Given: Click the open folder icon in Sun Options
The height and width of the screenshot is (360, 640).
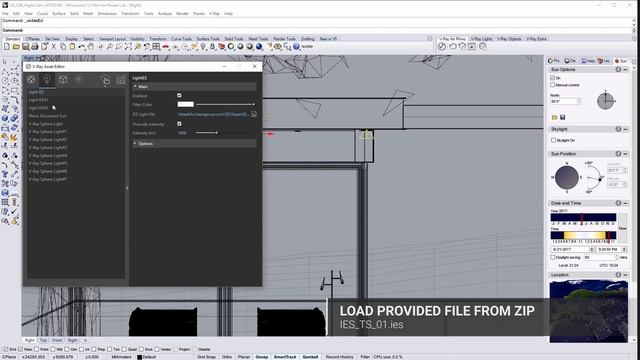Looking at the screenshot, I should pyautogui.click(x=554, y=118).
